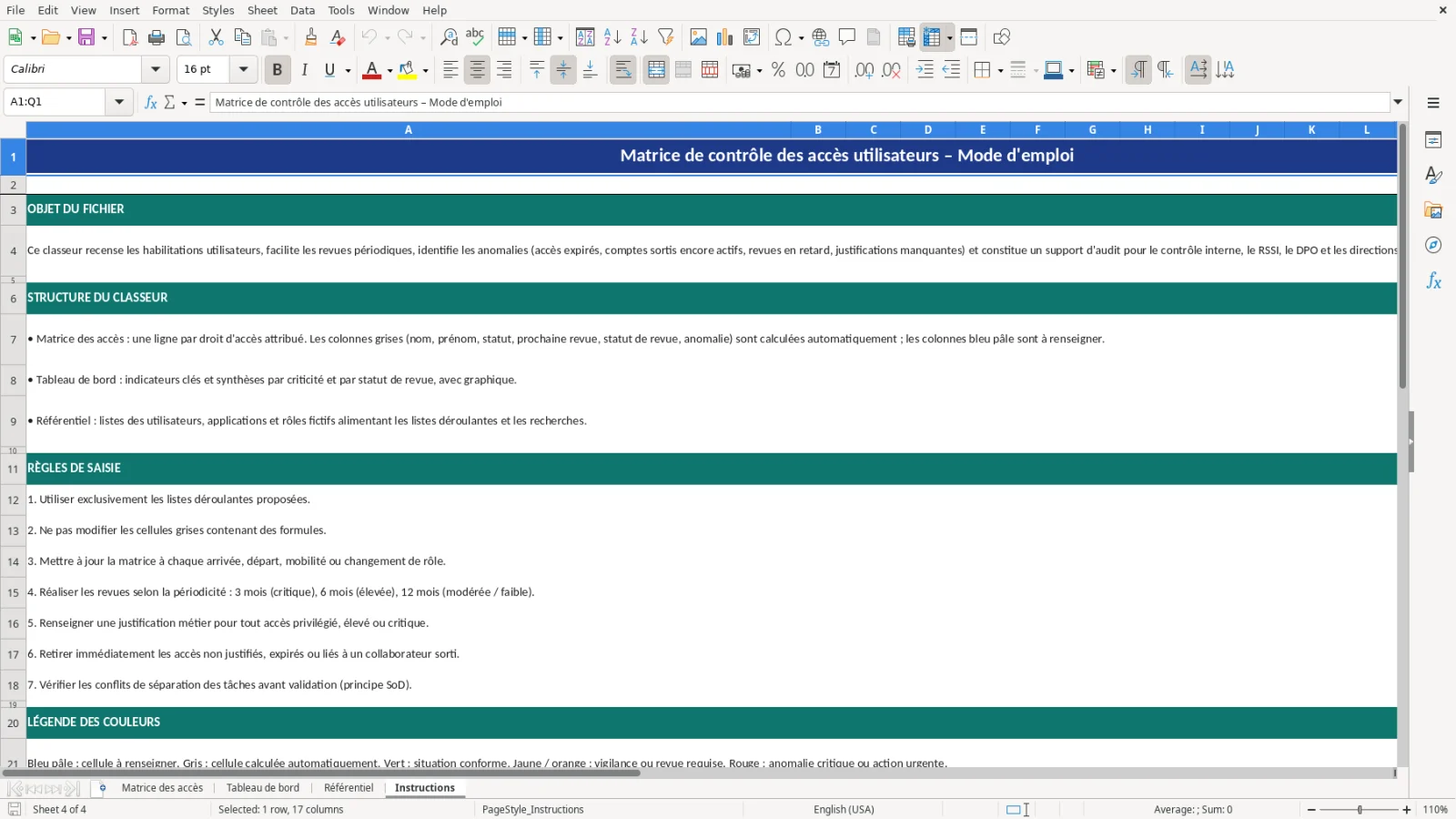Viewport: 1456px width, 819px height.
Task: Open font color dropdown arrow
Action: (389, 71)
